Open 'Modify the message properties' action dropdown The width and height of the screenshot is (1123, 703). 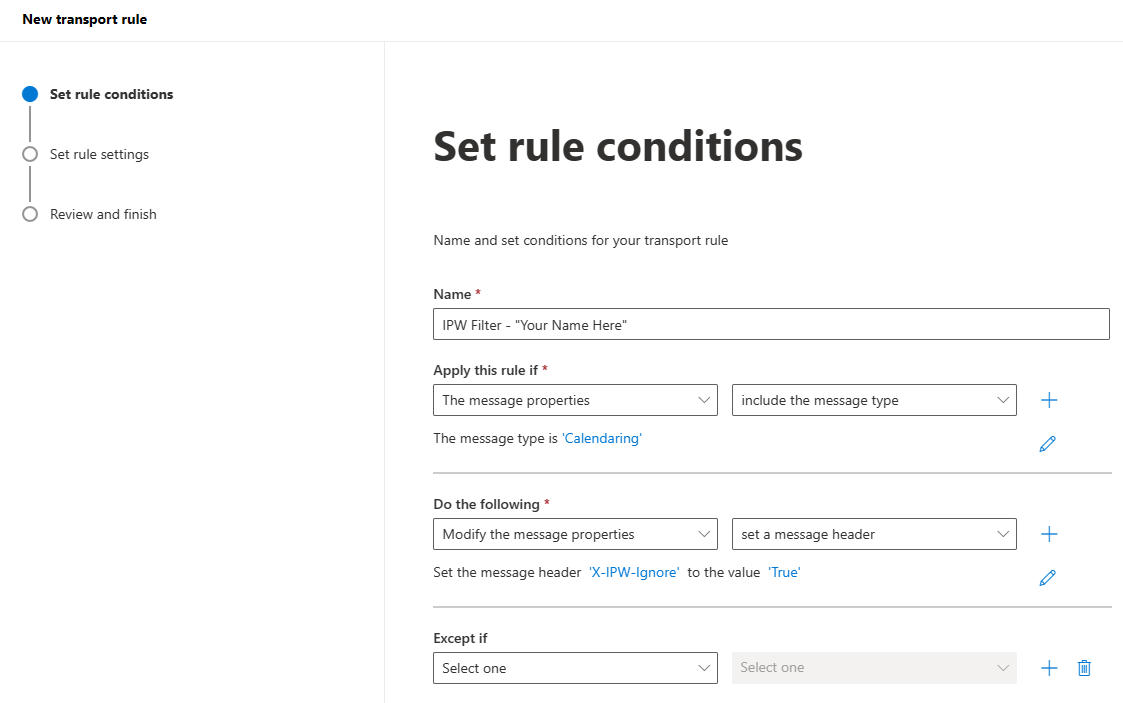click(x=575, y=534)
